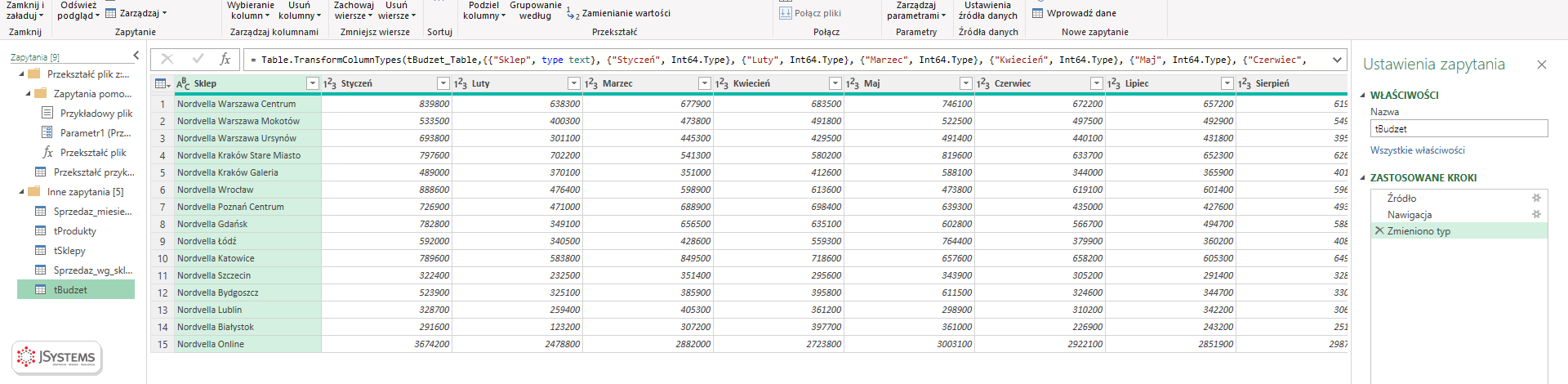1568x384 pixels.
Task: Open Ustawienia źródła danych
Action: [x=988, y=11]
